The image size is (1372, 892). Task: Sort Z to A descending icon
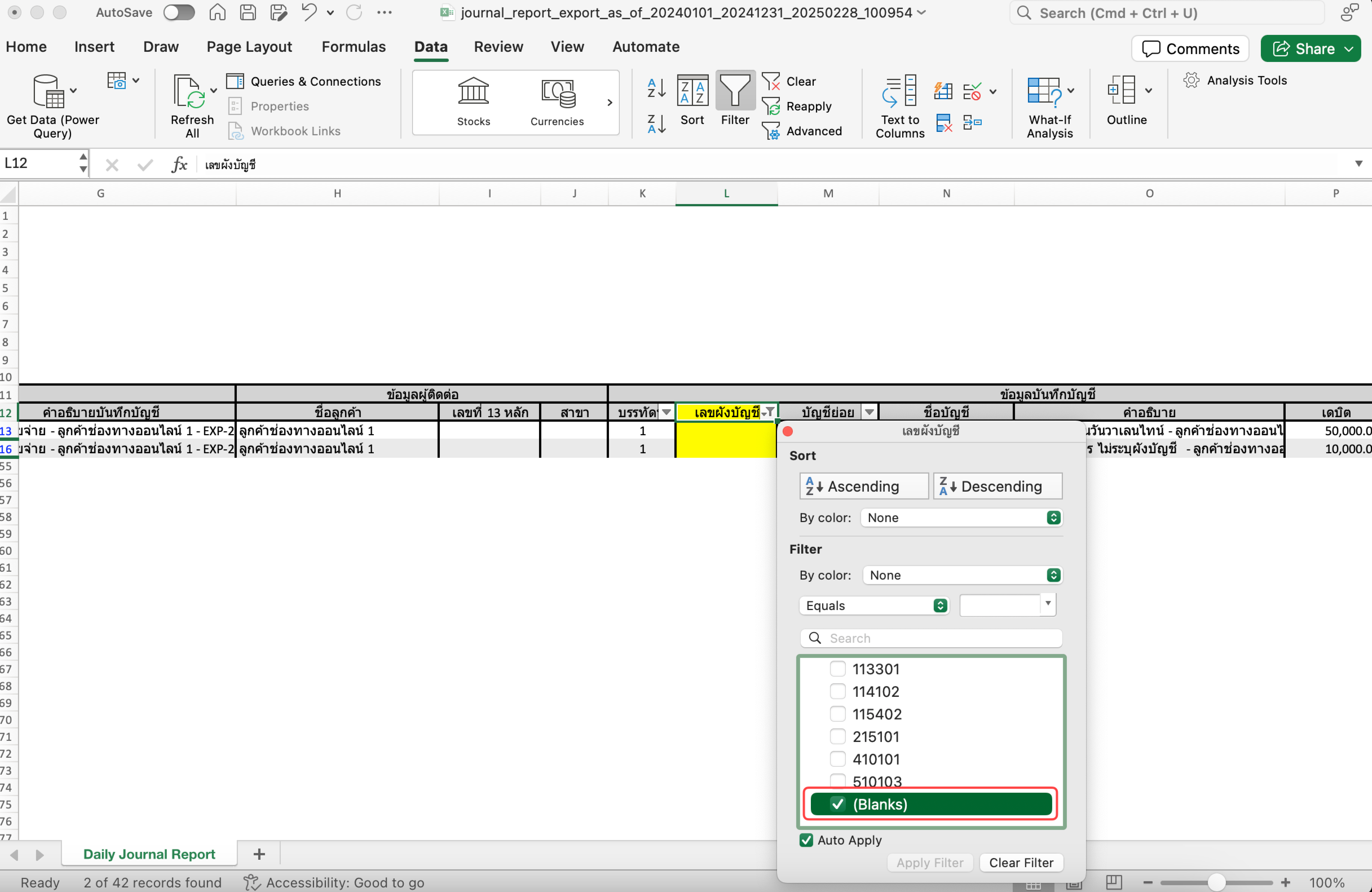tap(656, 124)
